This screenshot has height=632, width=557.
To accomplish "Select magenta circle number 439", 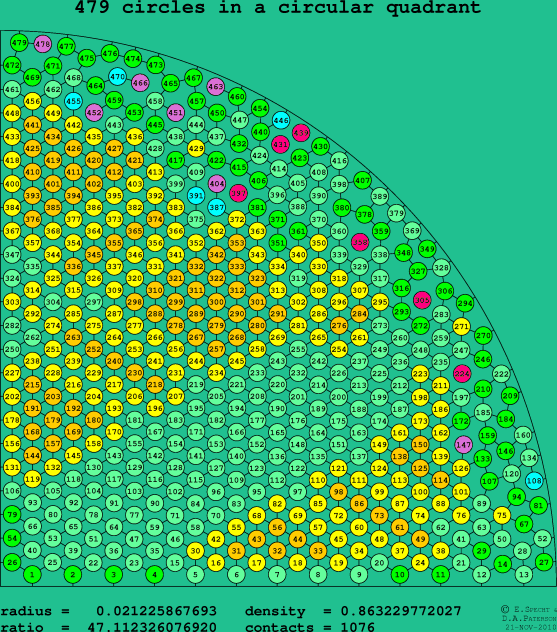I will pyautogui.click(x=301, y=133).
